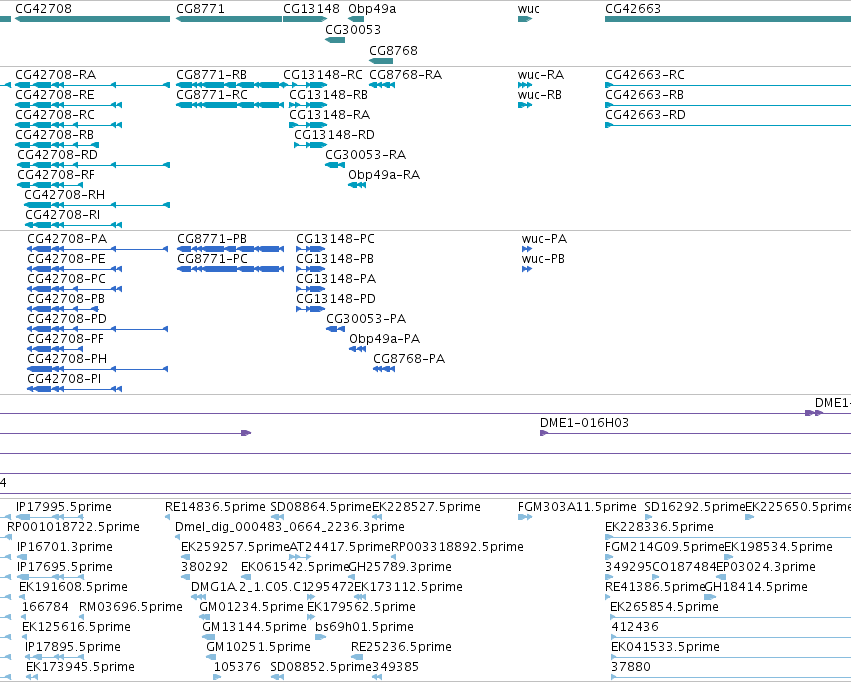Select protein Obp49a-PA
This screenshot has height=682, width=851.
coord(385,339)
